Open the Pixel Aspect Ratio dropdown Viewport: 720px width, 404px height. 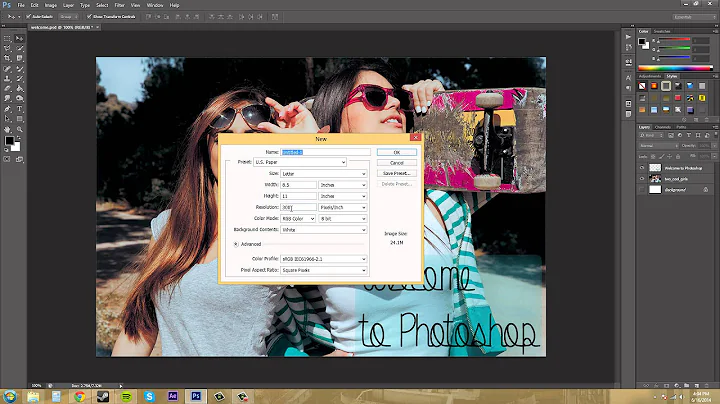tap(324, 270)
